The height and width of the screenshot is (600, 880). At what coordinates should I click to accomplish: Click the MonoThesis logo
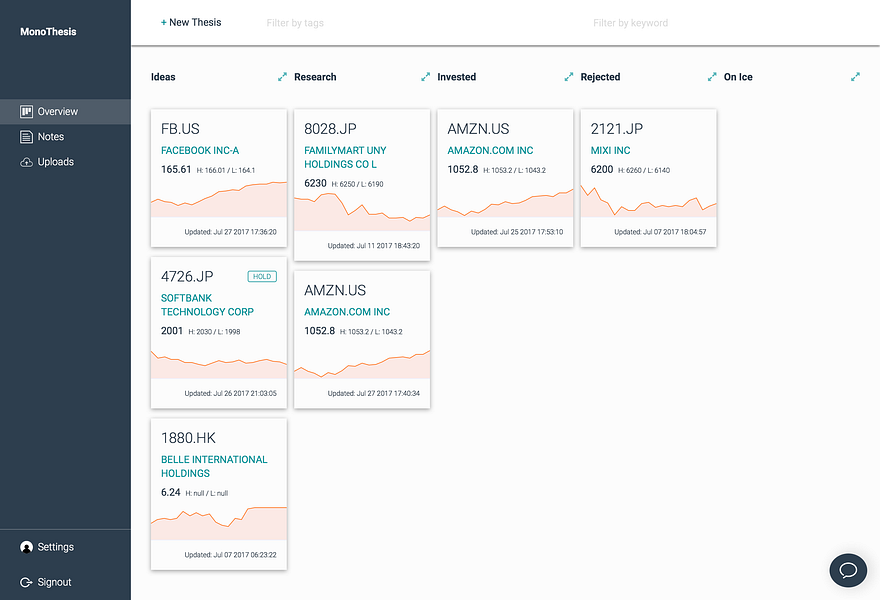pos(48,32)
